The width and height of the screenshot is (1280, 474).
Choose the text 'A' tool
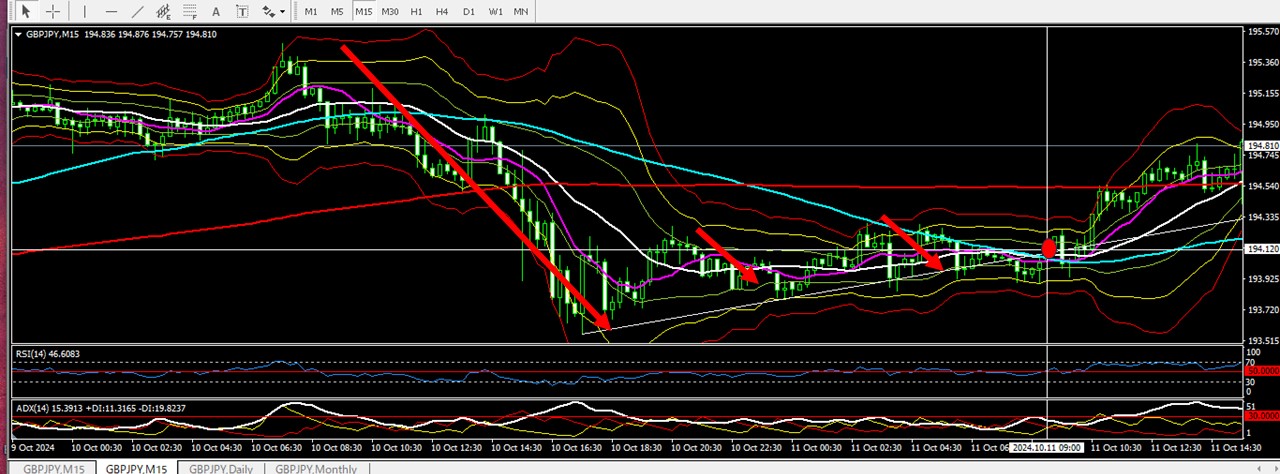pos(215,11)
